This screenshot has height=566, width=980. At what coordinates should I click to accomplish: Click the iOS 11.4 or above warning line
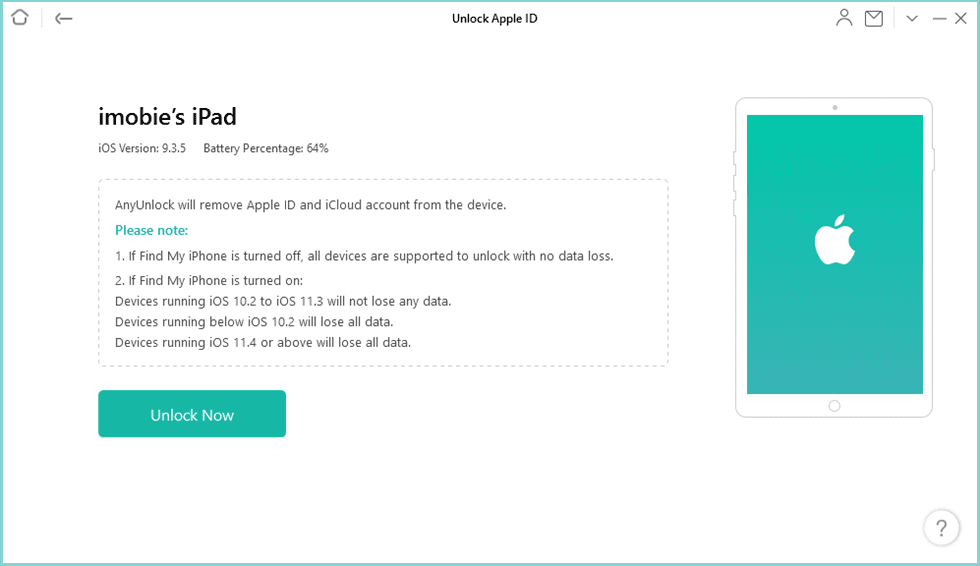point(263,342)
